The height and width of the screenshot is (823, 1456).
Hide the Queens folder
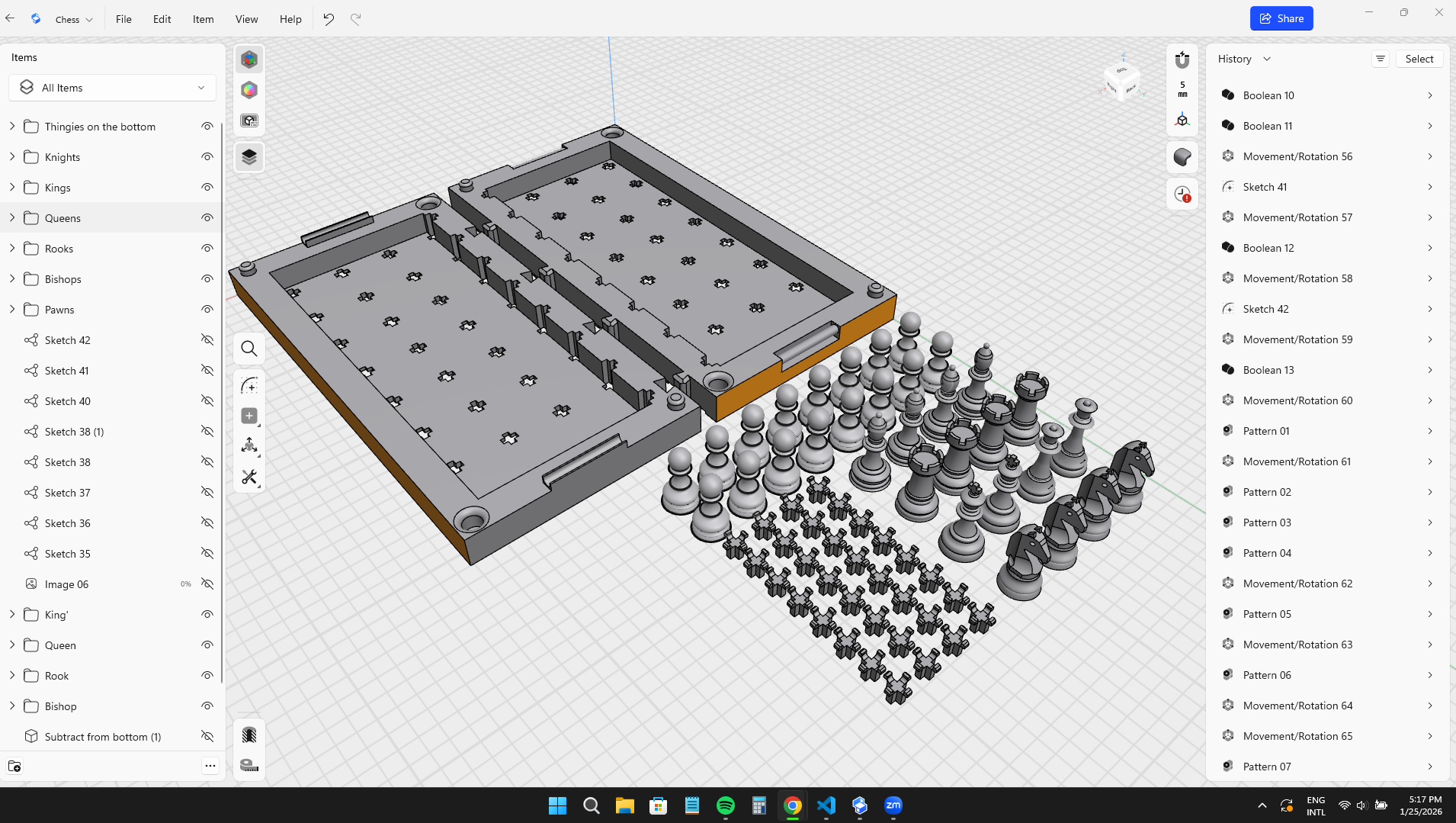tap(207, 218)
